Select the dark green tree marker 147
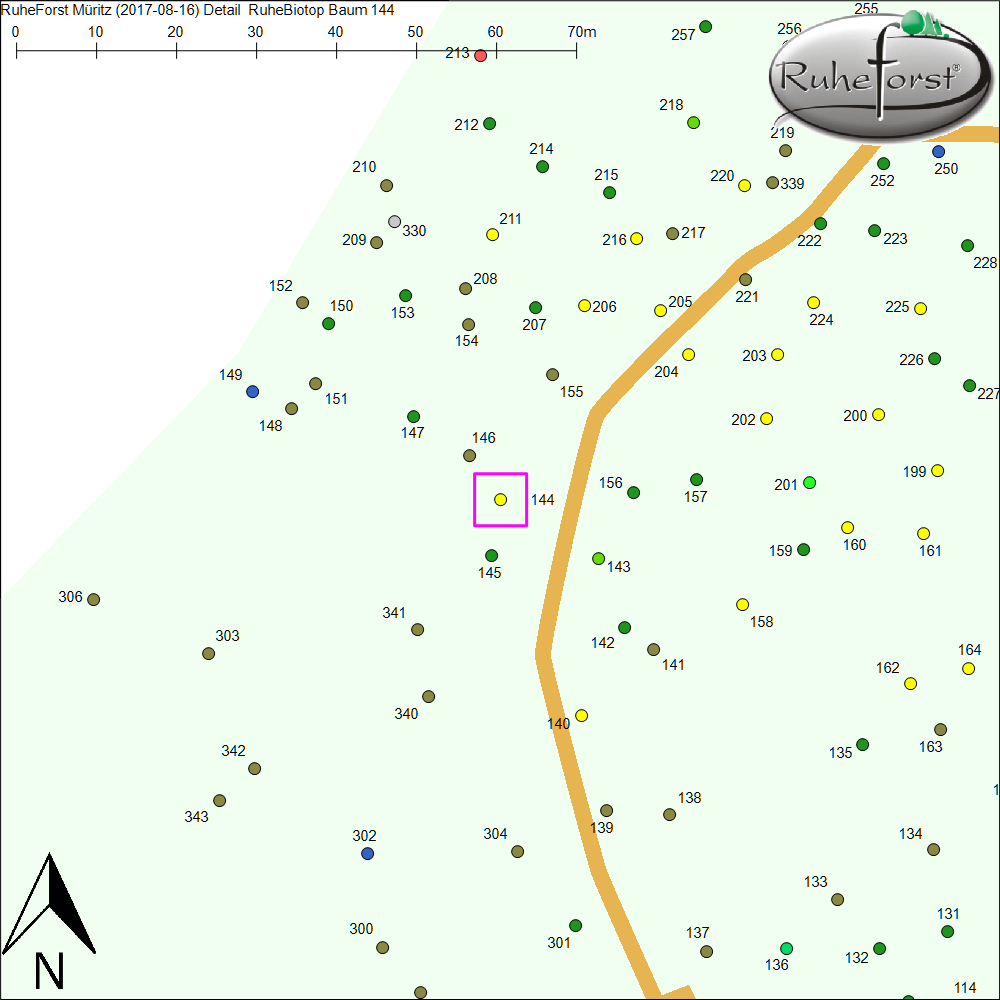The height and width of the screenshot is (1000, 1000). [x=413, y=416]
